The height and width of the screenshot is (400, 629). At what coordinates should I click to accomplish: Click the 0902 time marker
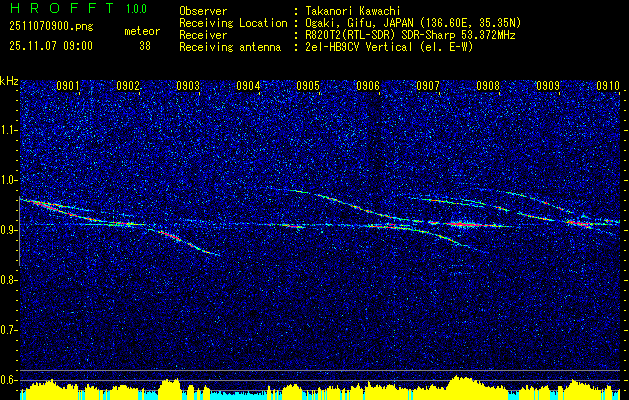pyautogui.click(x=128, y=86)
